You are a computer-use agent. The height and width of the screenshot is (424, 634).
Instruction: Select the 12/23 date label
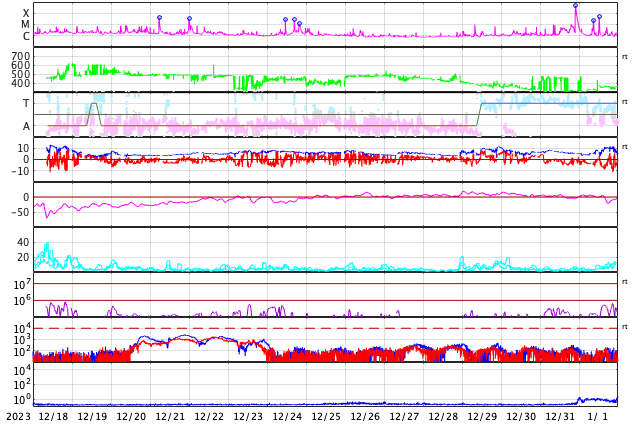(248, 416)
